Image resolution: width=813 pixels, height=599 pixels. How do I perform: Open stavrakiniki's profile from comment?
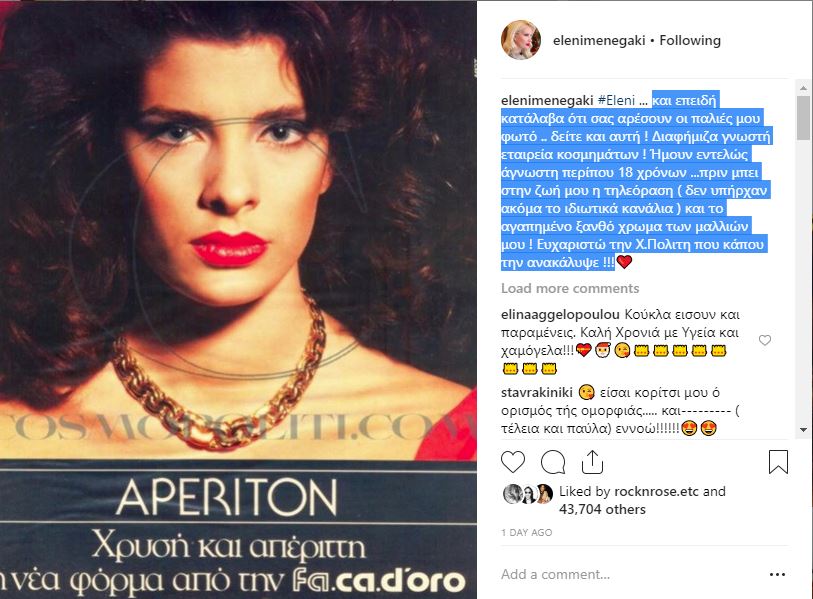click(x=537, y=393)
